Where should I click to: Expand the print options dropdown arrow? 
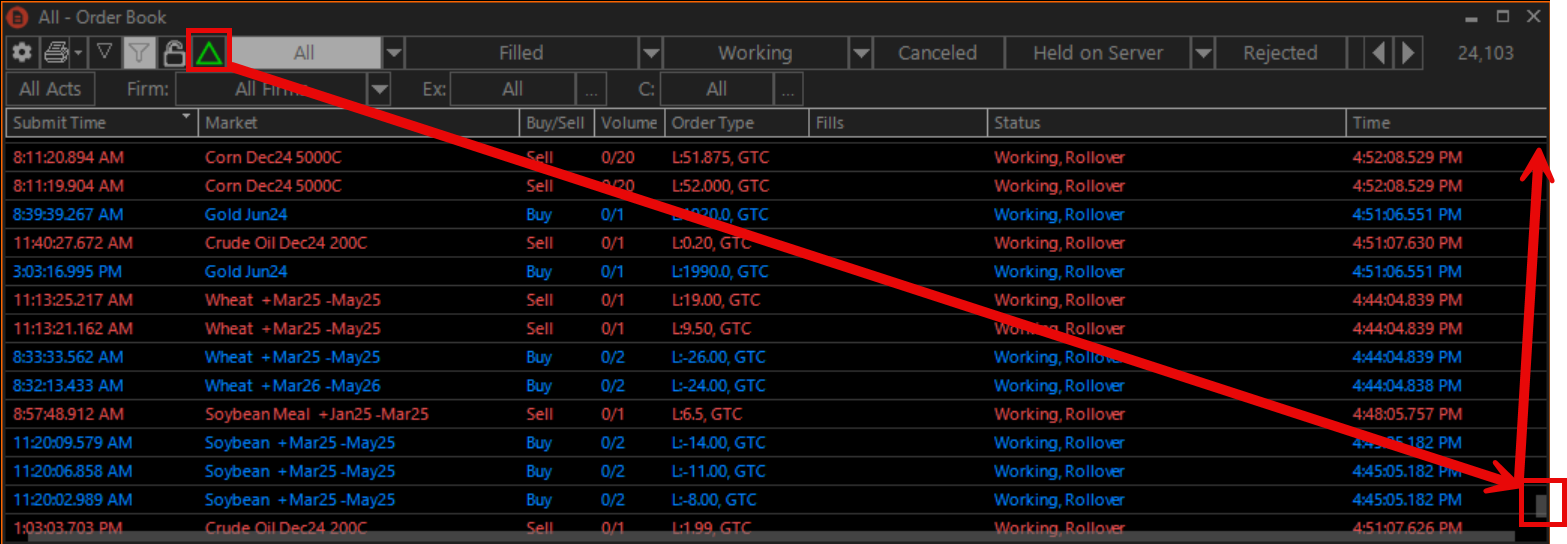pos(78,53)
